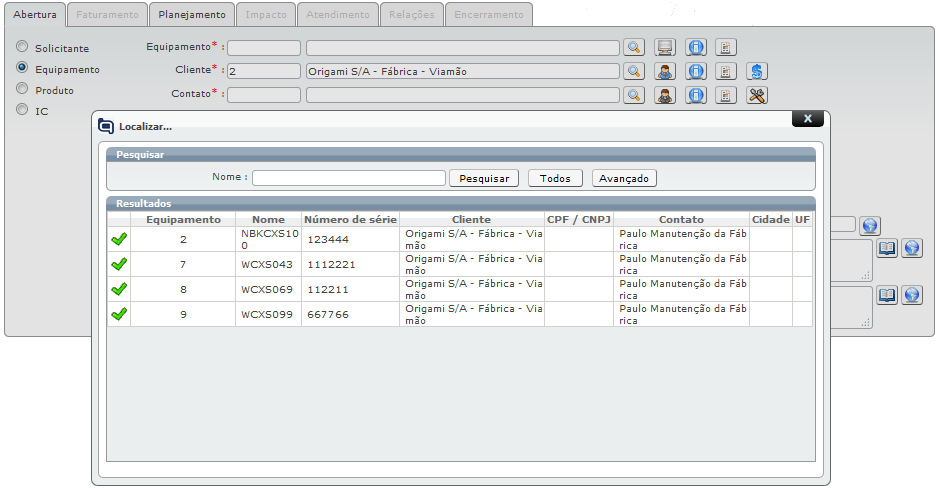Click the computer monitor icon beside Equipamento
The image size is (939, 488).
click(665, 47)
